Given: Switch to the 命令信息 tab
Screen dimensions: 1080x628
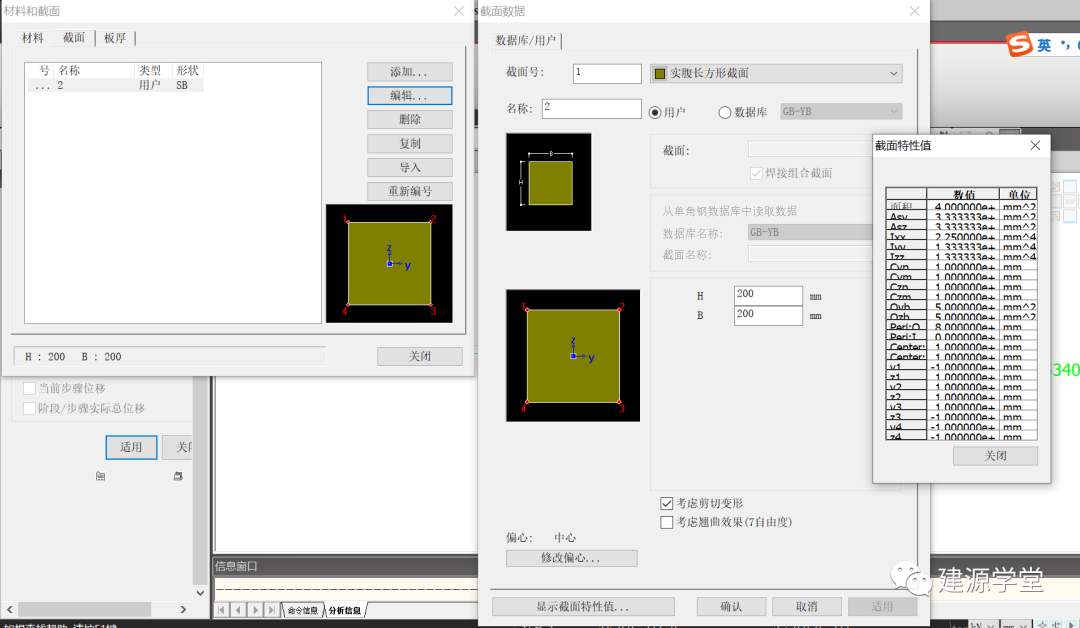Looking at the screenshot, I should 303,609.
